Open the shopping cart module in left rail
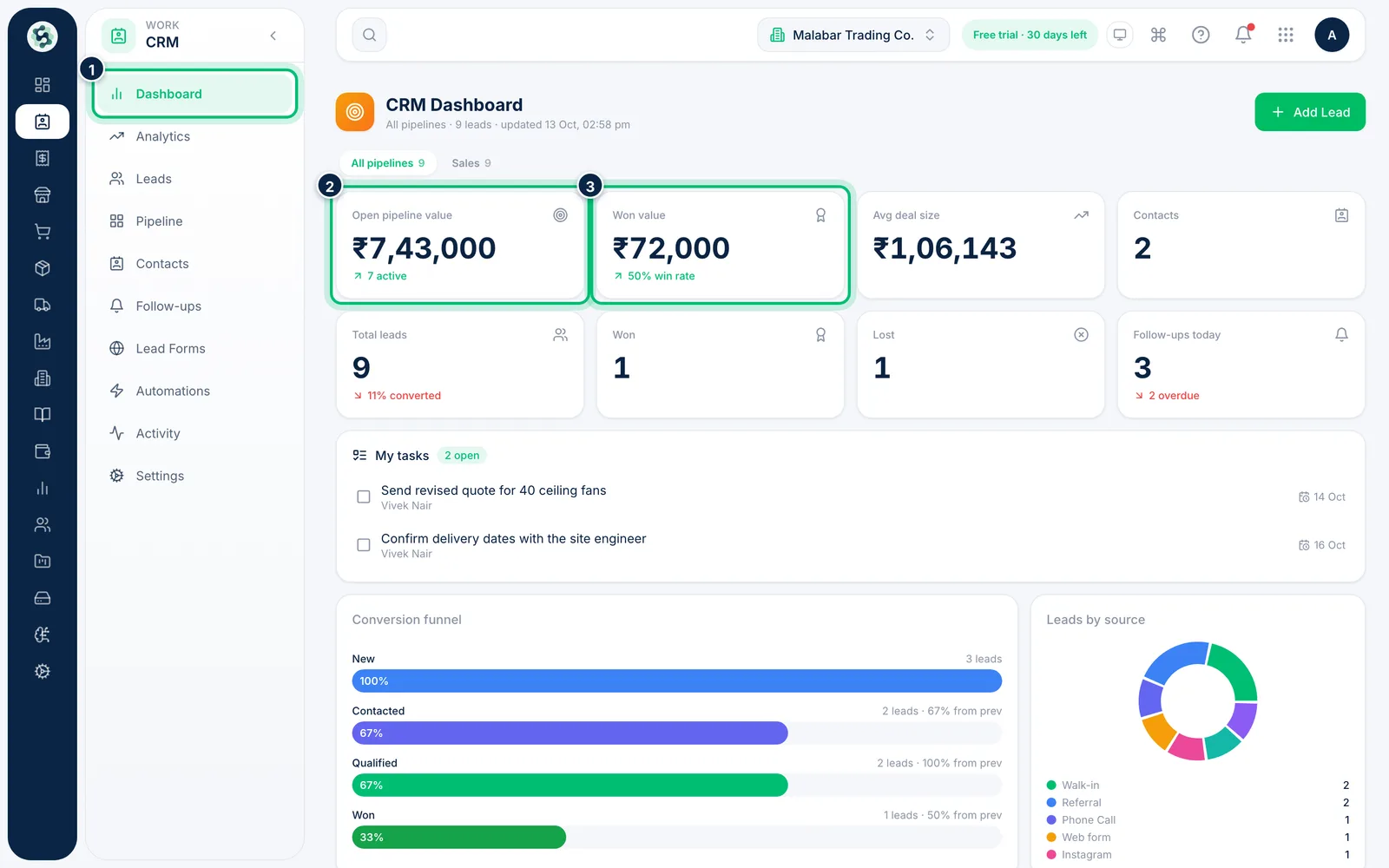 tap(42, 232)
